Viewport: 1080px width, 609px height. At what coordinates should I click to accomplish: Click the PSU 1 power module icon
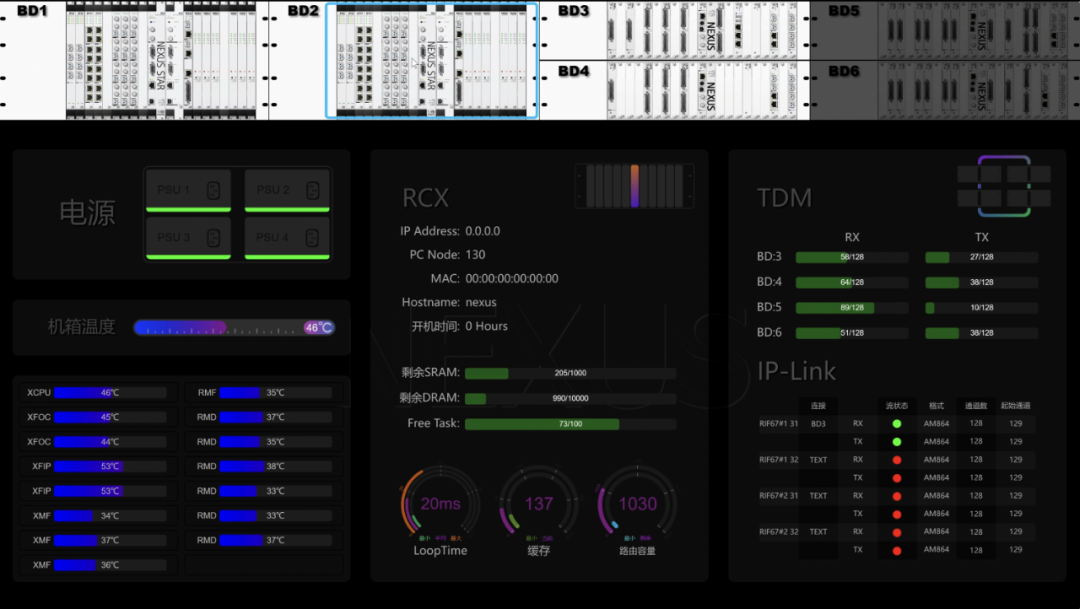188,189
